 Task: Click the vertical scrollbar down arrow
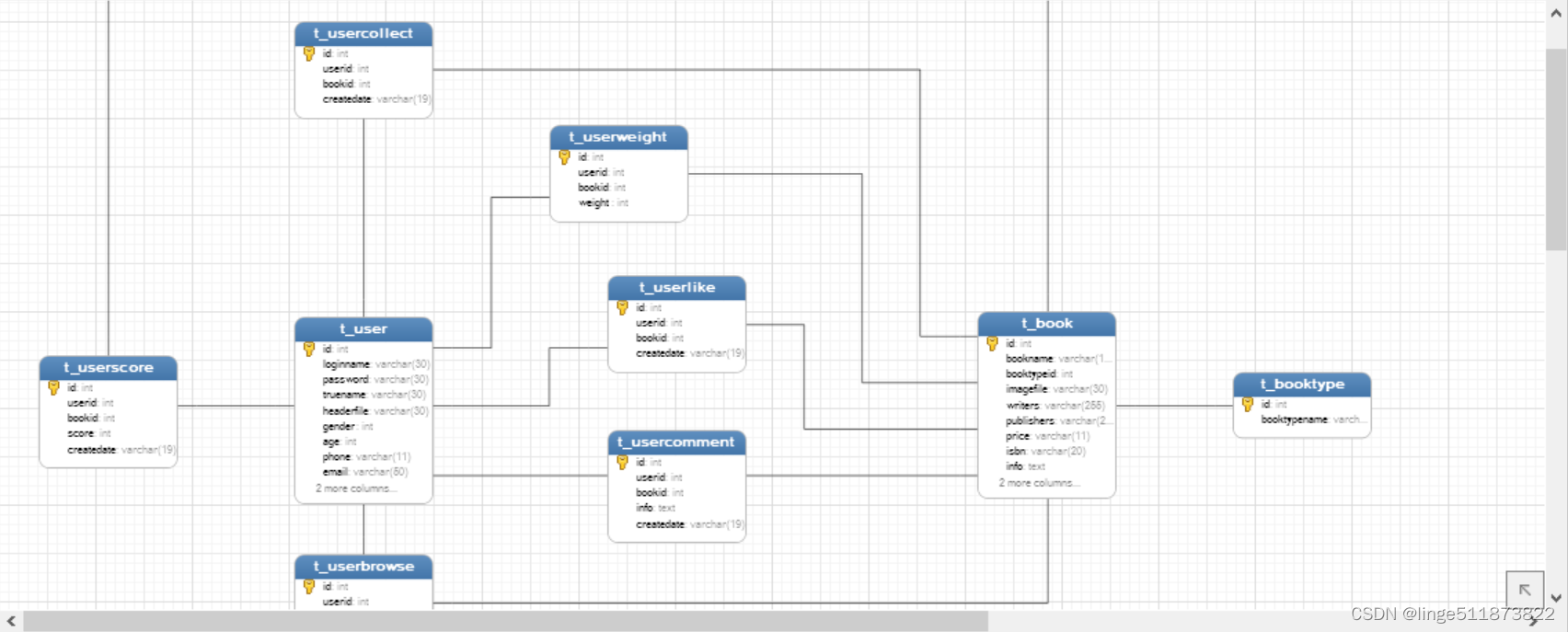click(x=1556, y=598)
